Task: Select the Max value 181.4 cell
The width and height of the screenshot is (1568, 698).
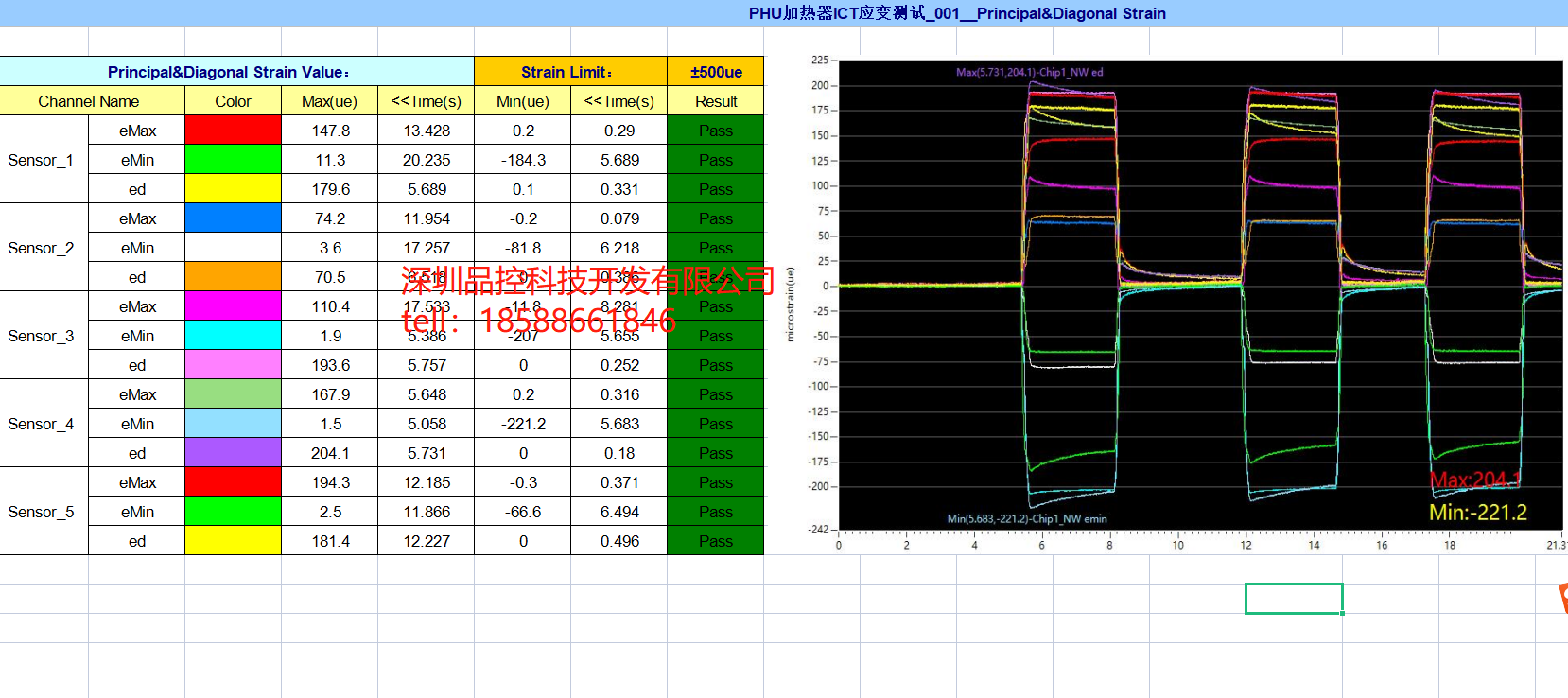Action: click(x=329, y=541)
